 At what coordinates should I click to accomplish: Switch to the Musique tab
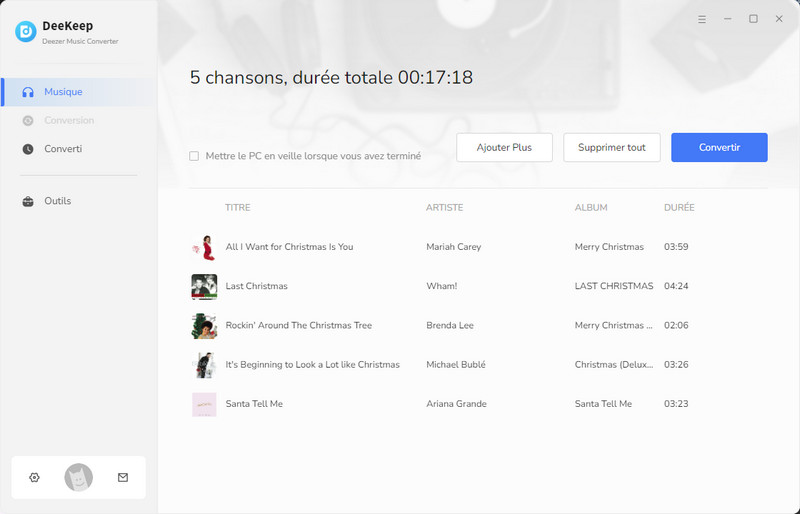pyautogui.click(x=79, y=92)
